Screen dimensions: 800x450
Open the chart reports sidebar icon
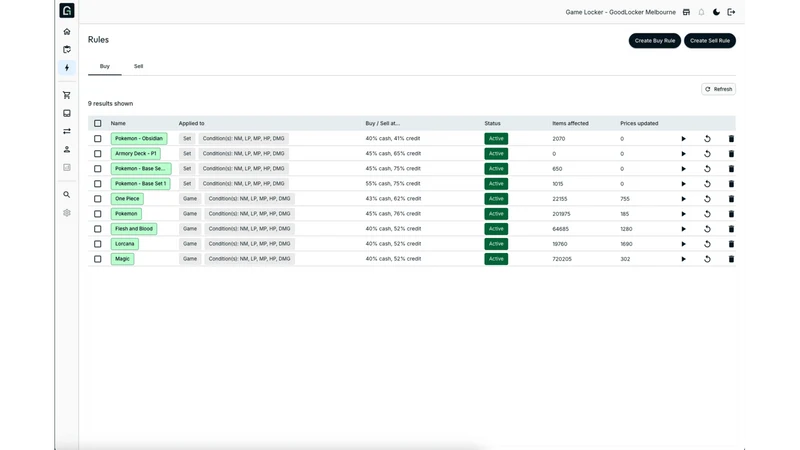tap(67, 167)
